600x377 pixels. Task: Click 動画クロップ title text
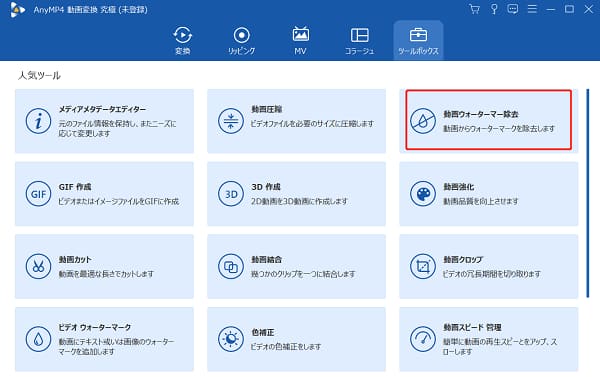coord(463,259)
